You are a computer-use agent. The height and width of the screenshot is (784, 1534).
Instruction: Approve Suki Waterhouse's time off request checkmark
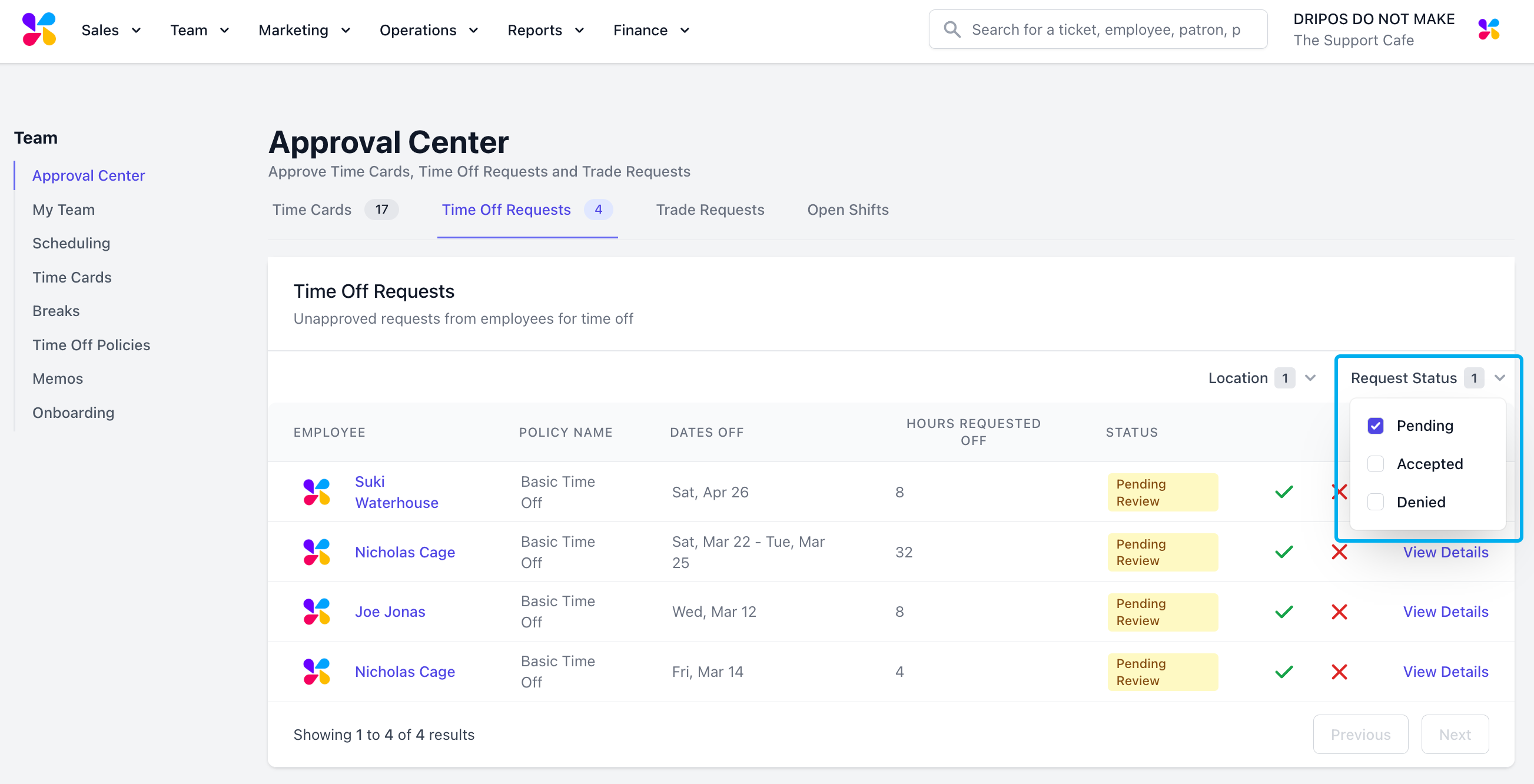pyautogui.click(x=1284, y=491)
